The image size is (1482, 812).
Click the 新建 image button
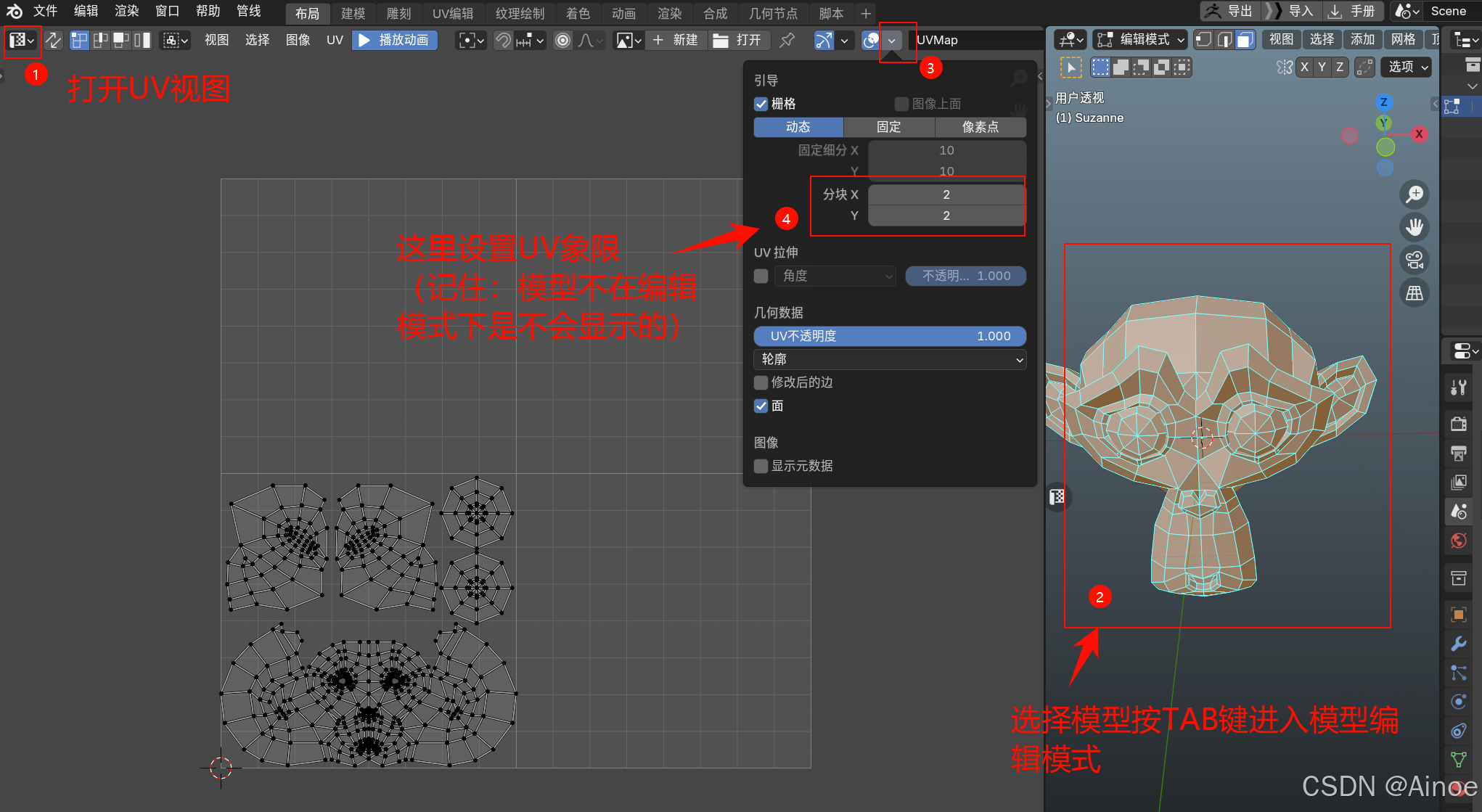pyautogui.click(x=676, y=40)
